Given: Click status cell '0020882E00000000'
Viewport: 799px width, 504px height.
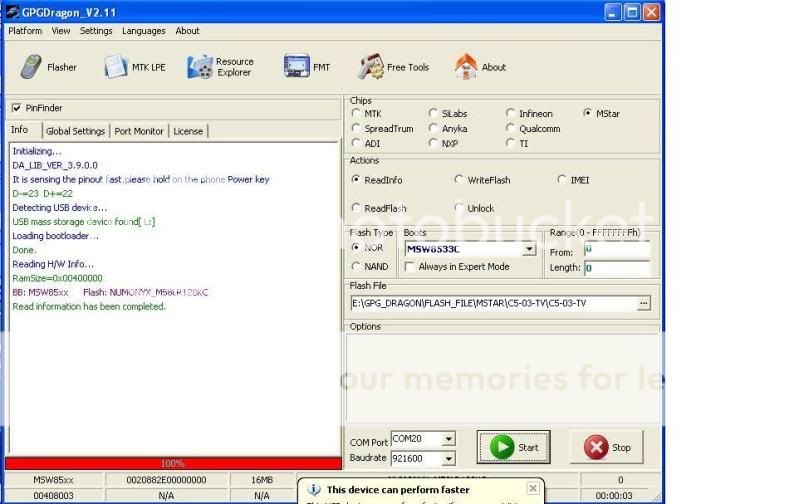Looking at the screenshot, I should pyautogui.click(x=167, y=480).
